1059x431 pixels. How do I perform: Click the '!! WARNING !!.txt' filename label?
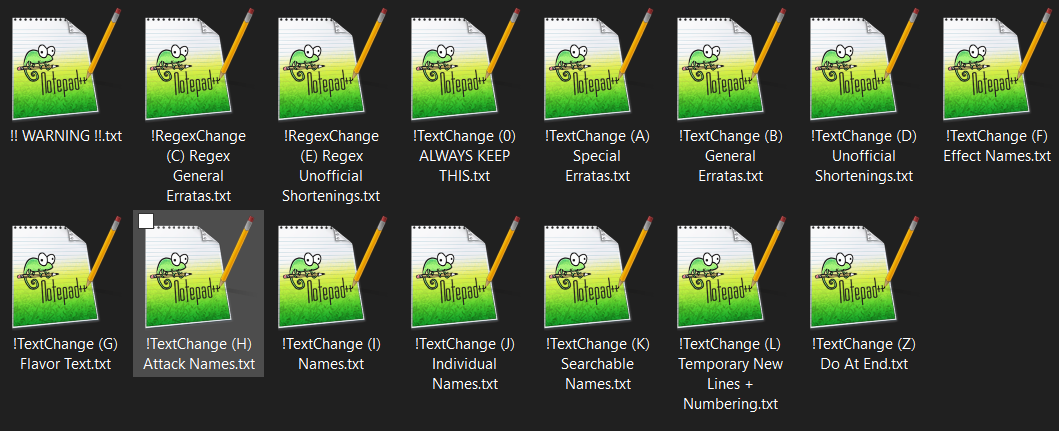tap(66, 136)
